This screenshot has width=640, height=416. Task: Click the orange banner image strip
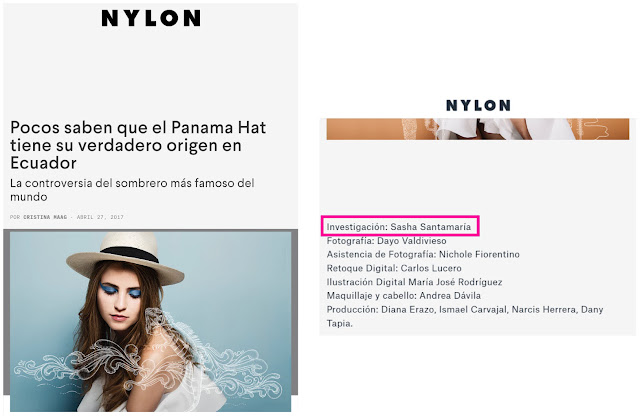coord(478,129)
